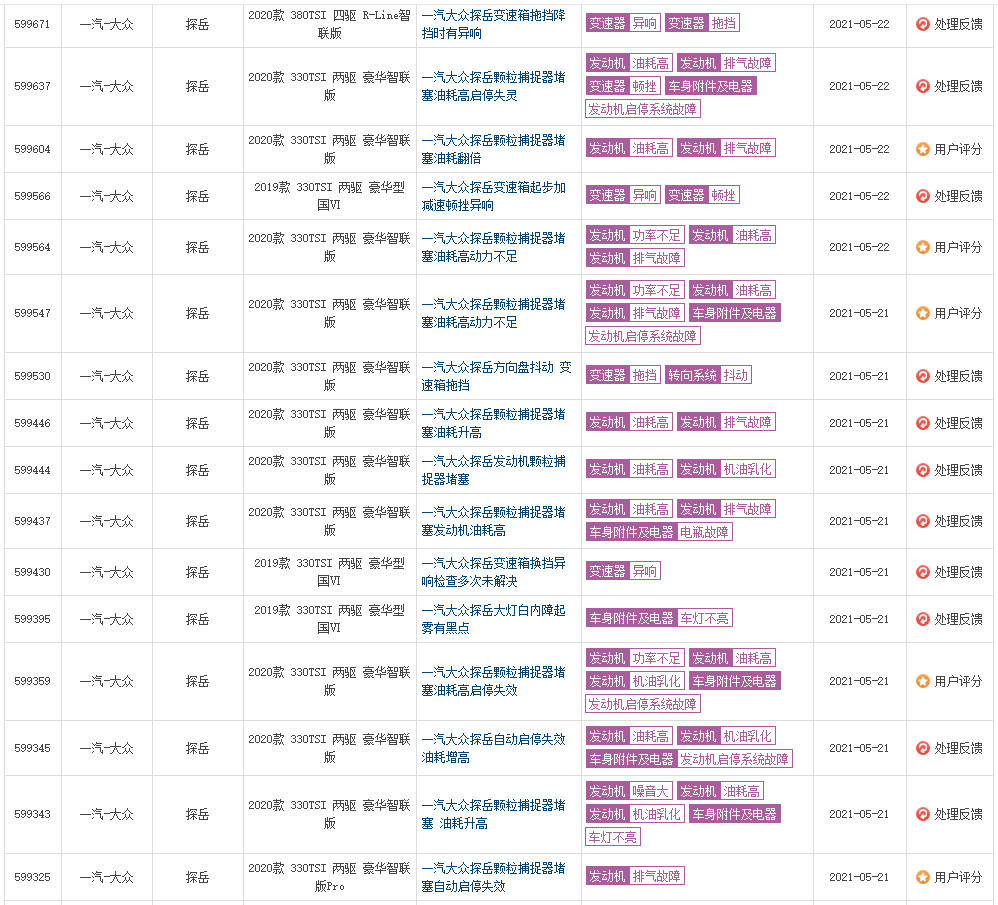Click the 处理反馈 icon in row 599671

[922, 24]
